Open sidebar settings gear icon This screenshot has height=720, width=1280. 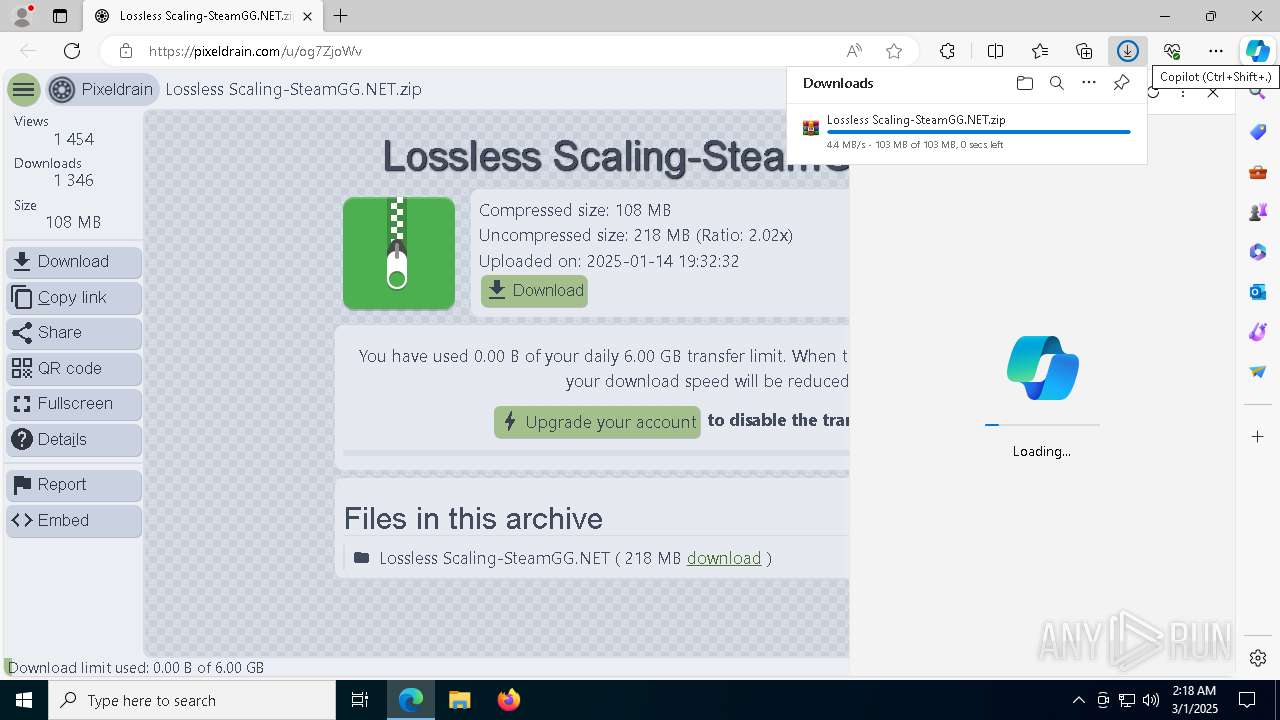[1258, 658]
